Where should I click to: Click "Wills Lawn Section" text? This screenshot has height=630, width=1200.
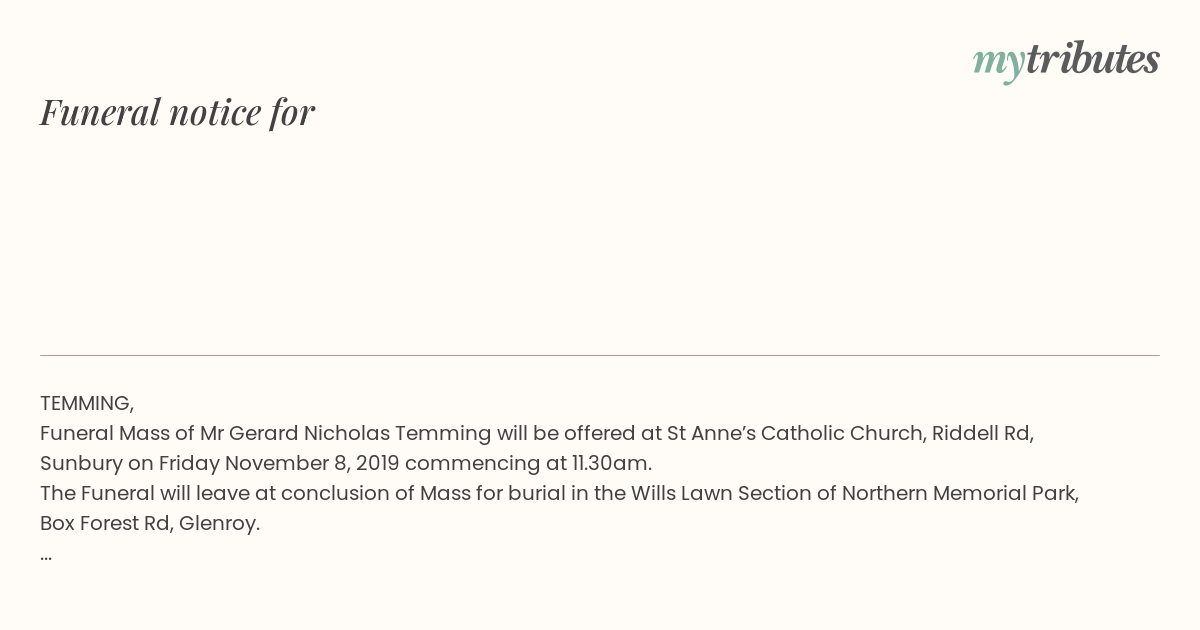coord(723,493)
